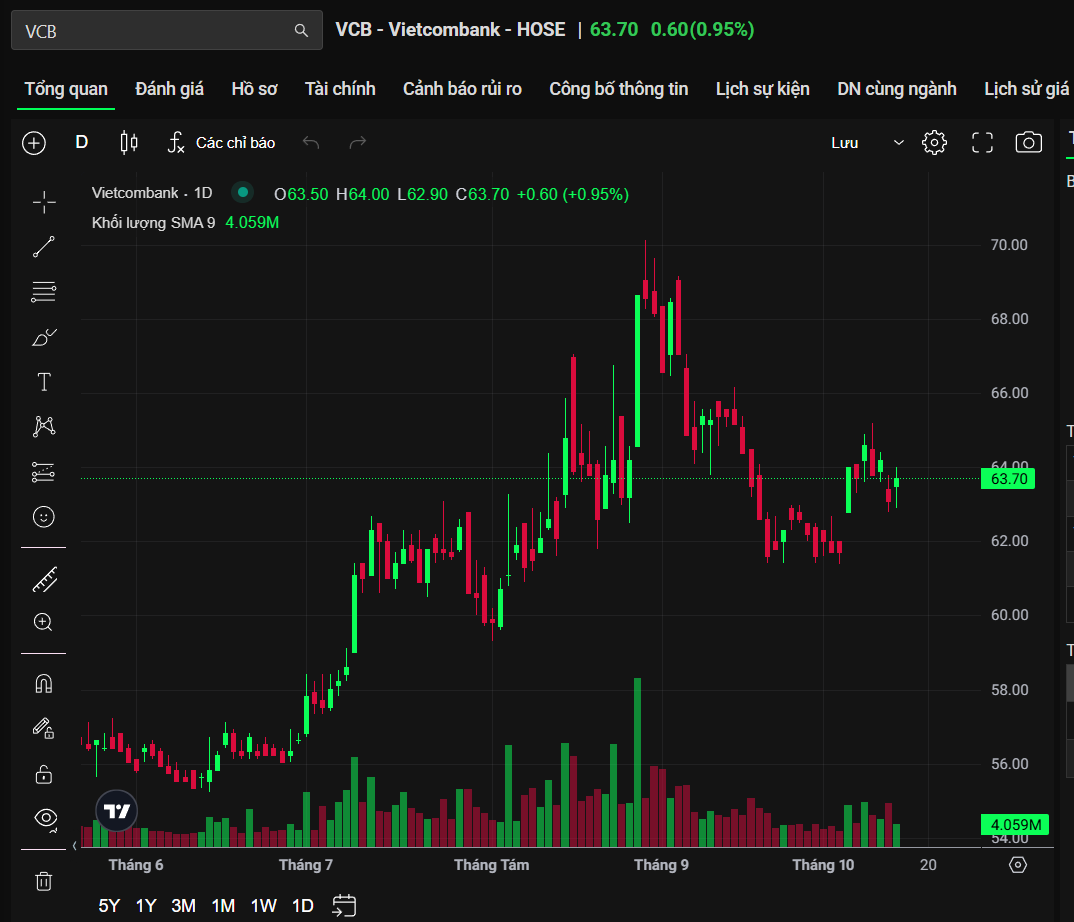Select the crosshair cursor tool
The width and height of the screenshot is (1074, 922).
coord(44,203)
